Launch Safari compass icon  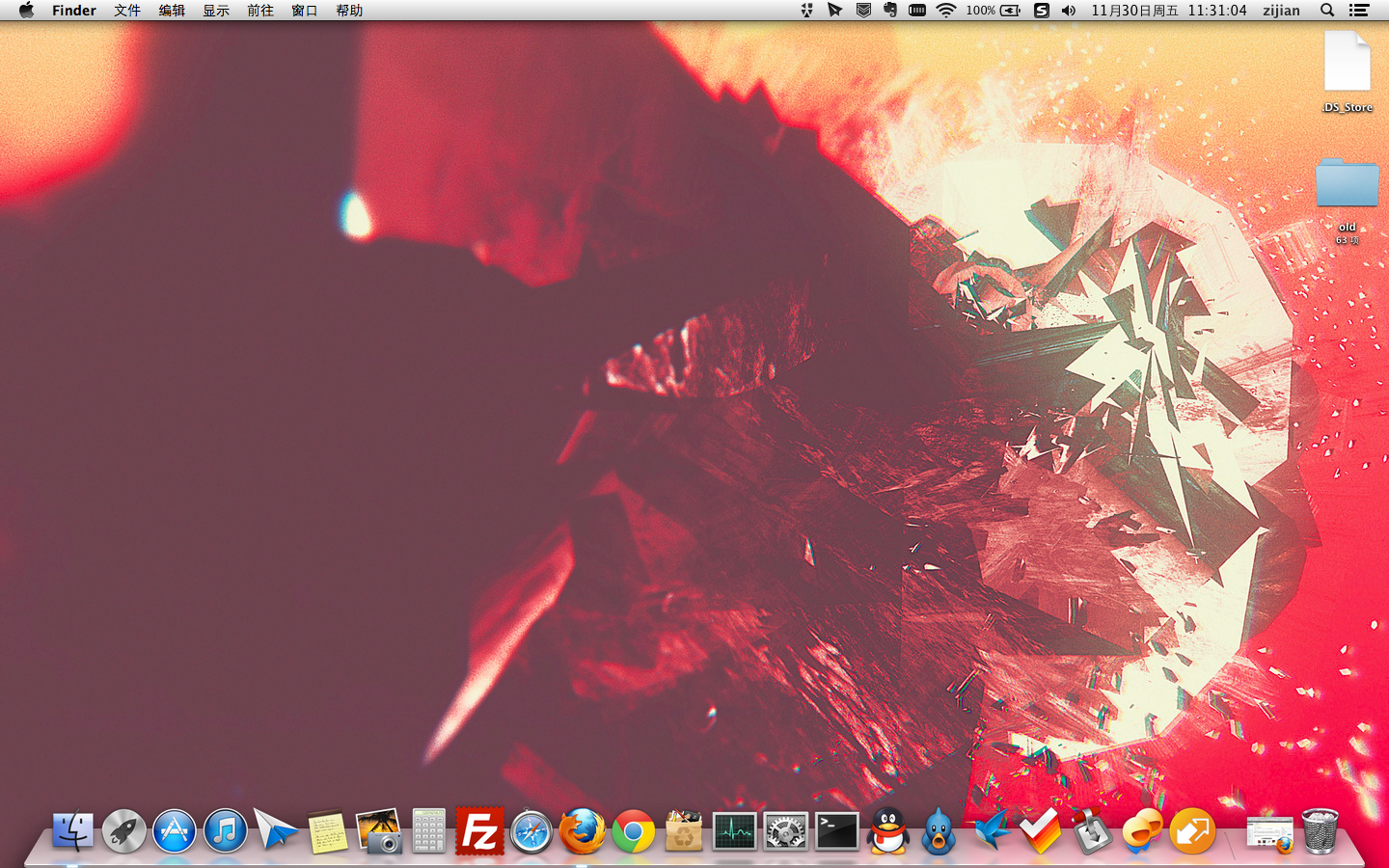531,830
